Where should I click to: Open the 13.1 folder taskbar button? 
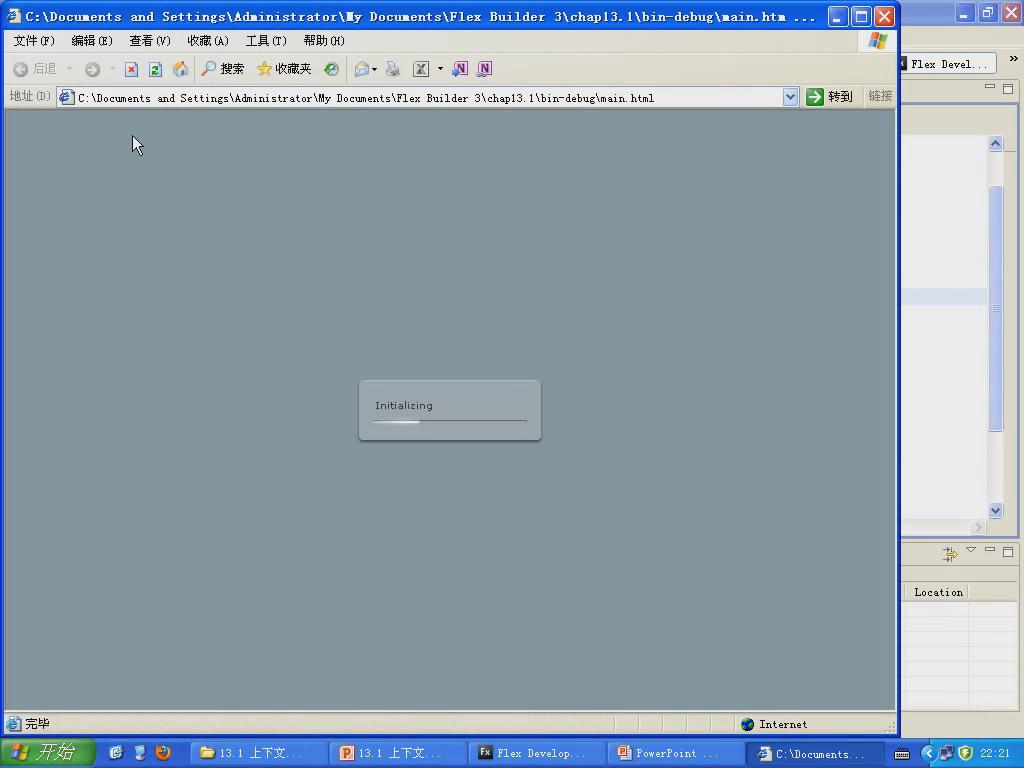click(x=258, y=753)
